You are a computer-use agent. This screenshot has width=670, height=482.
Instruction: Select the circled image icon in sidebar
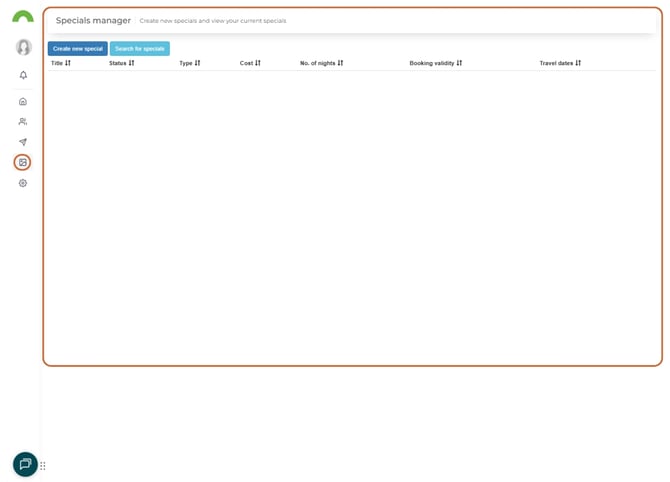(23, 162)
